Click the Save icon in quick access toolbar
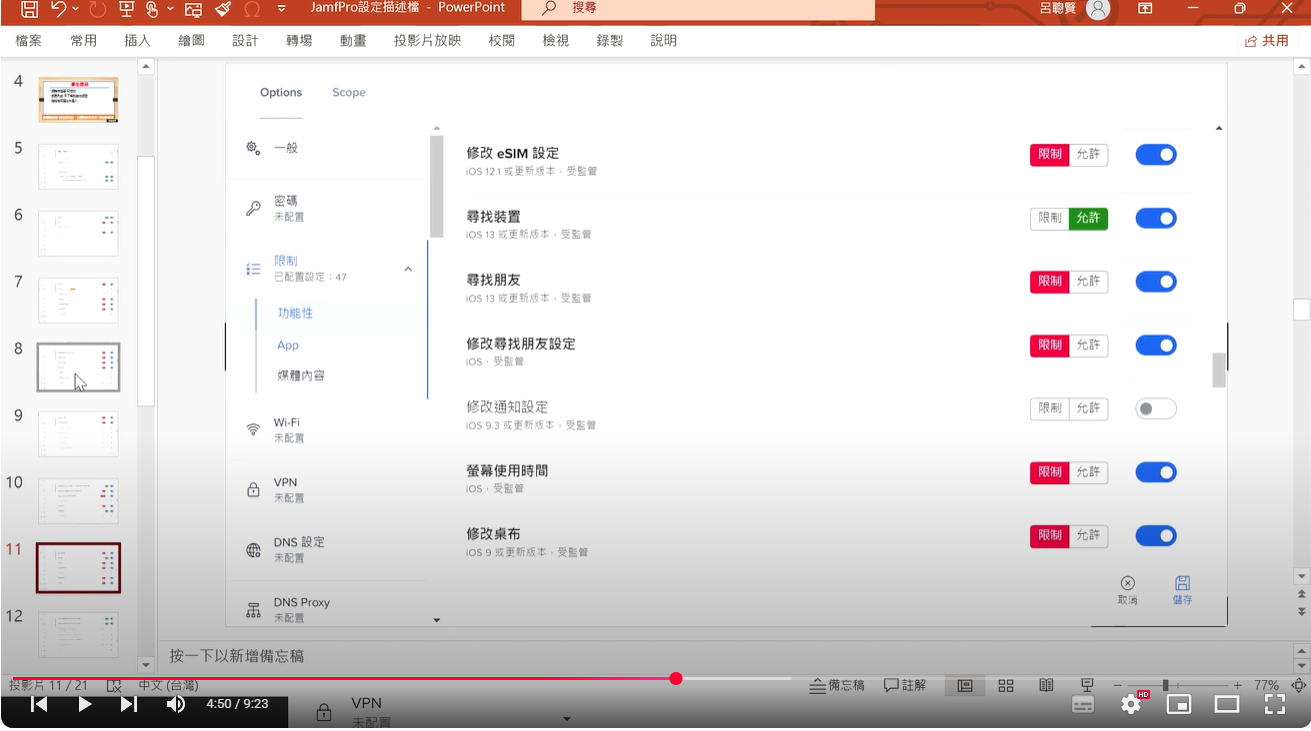Viewport: 1311px width, 731px height. (x=29, y=9)
